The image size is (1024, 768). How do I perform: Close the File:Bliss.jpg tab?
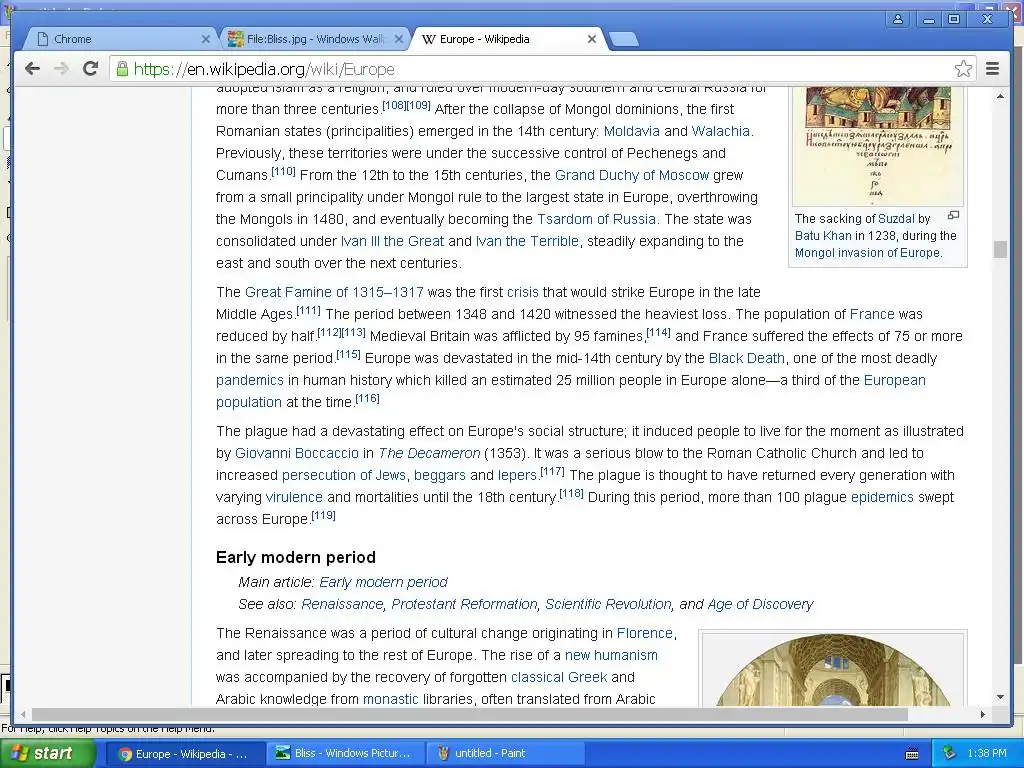point(398,39)
